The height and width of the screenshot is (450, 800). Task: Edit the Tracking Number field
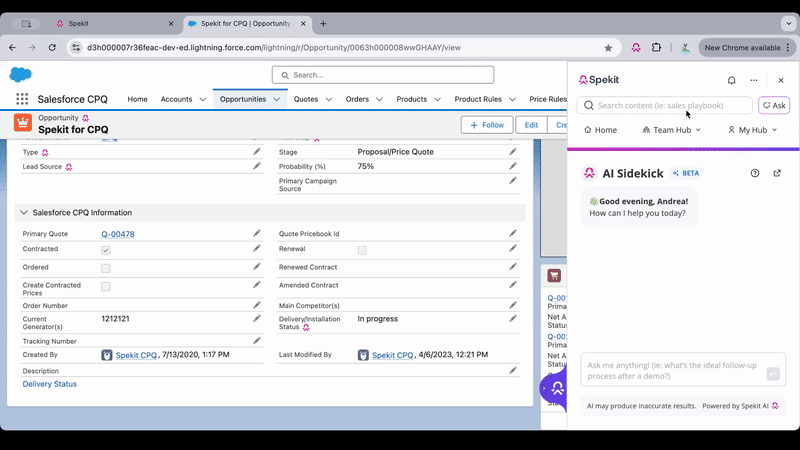[x=257, y=341]
